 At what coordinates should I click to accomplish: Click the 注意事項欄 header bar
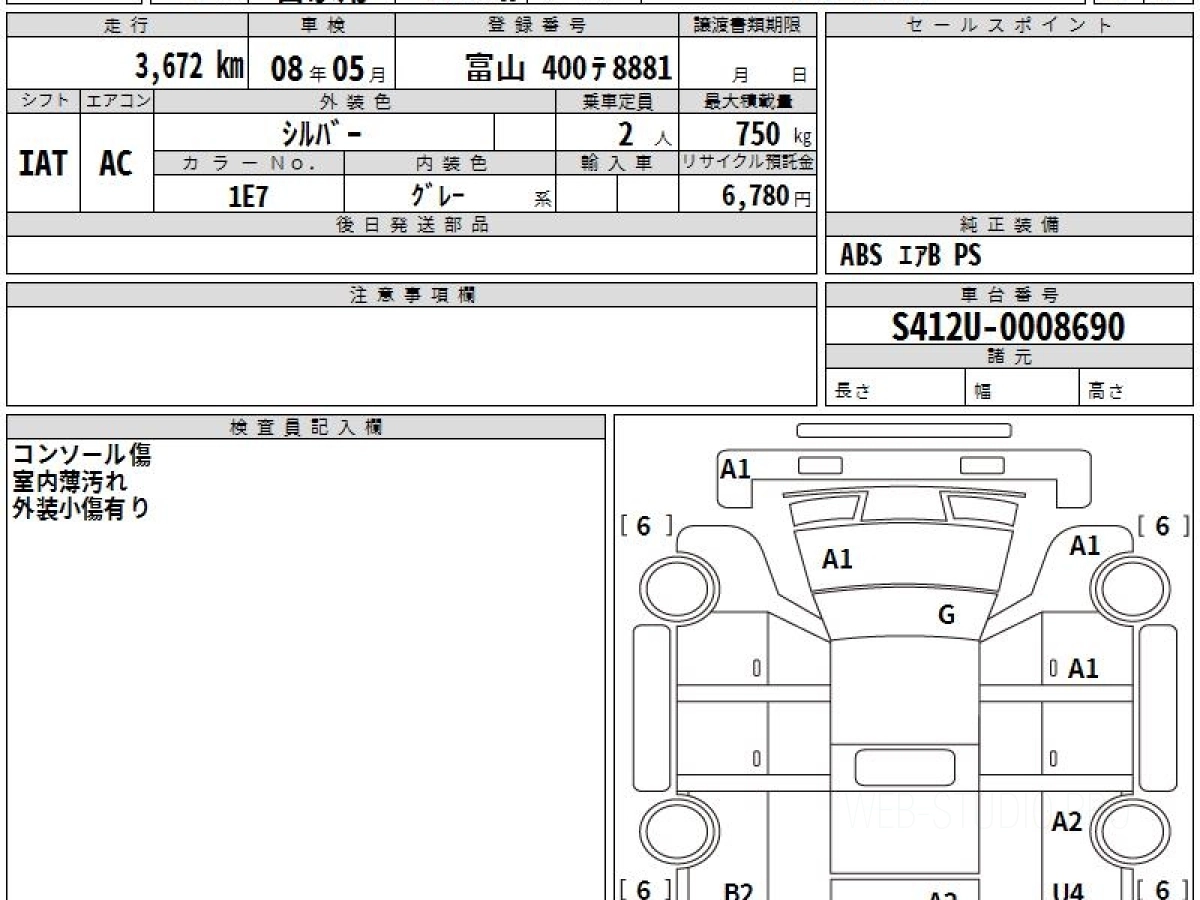(x=411, y=295)
